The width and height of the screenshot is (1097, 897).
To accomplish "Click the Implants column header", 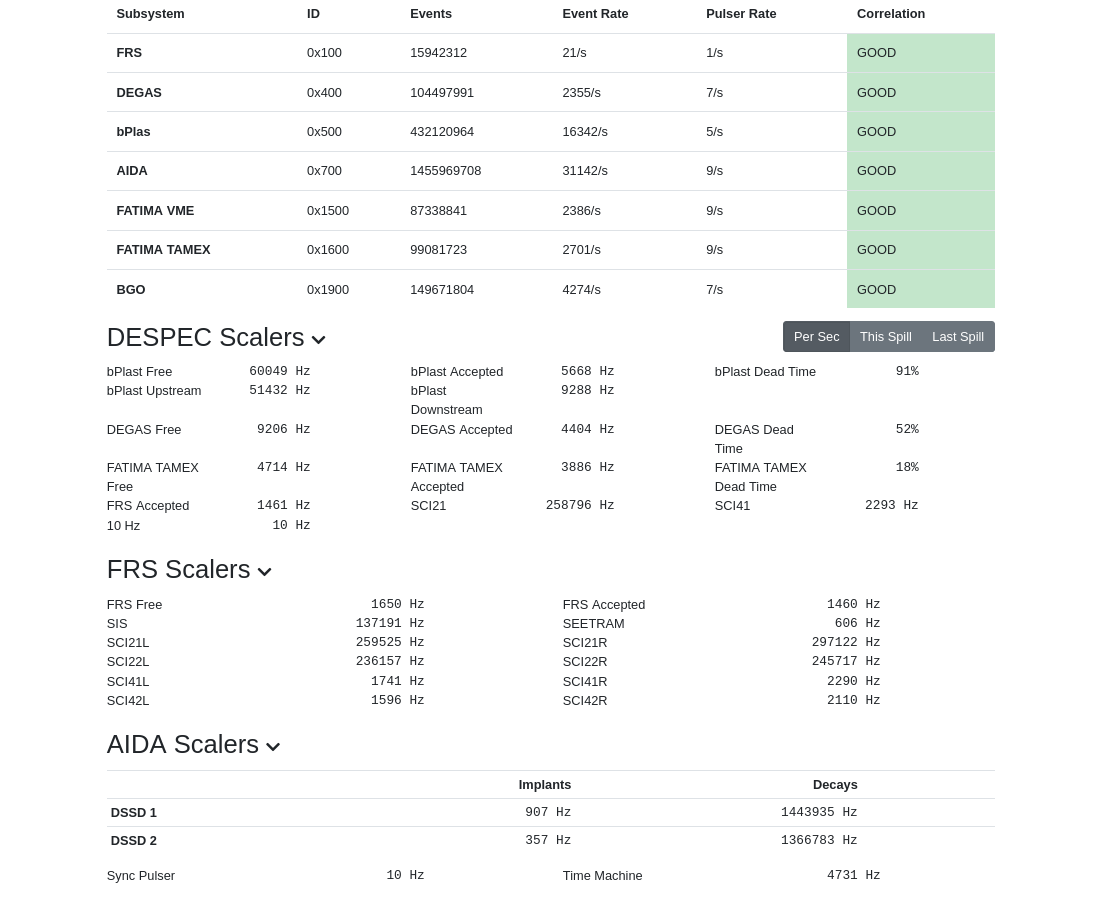I will point(544,785).
